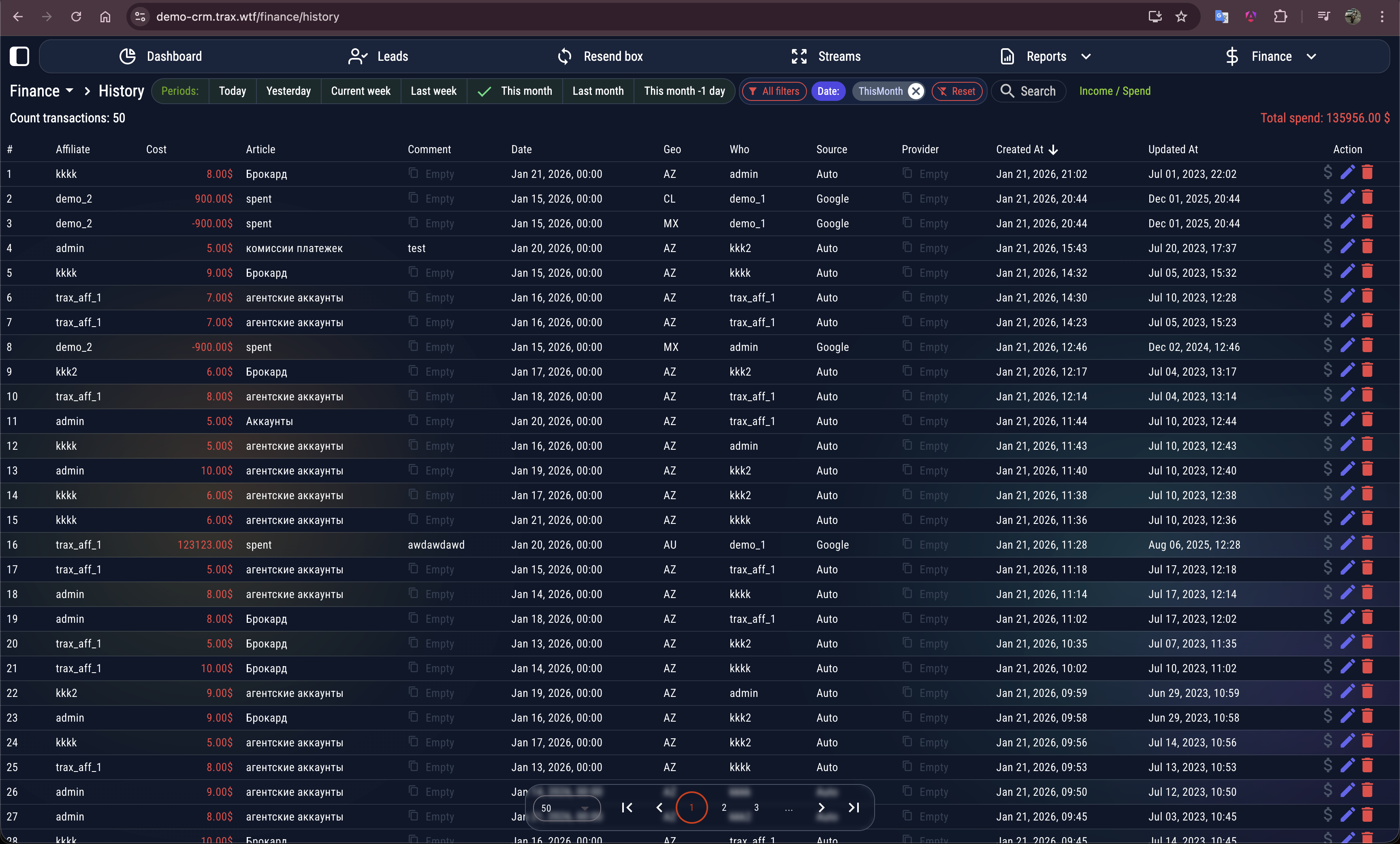Reset all applied filters
The height and width of the screenshot is (844, 1400).
pos(957,91)
